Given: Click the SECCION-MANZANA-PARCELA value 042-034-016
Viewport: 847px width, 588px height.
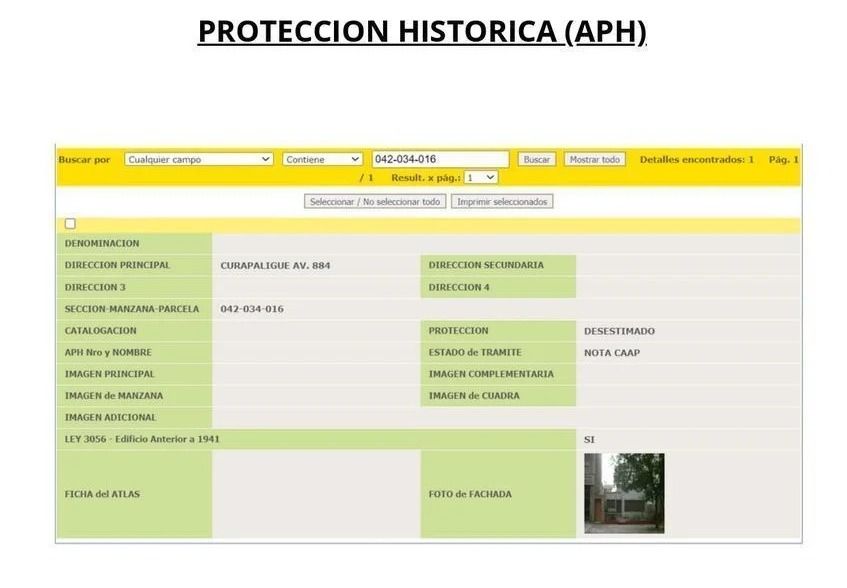Looking at the screenshot, I should [x=252, y=309].
